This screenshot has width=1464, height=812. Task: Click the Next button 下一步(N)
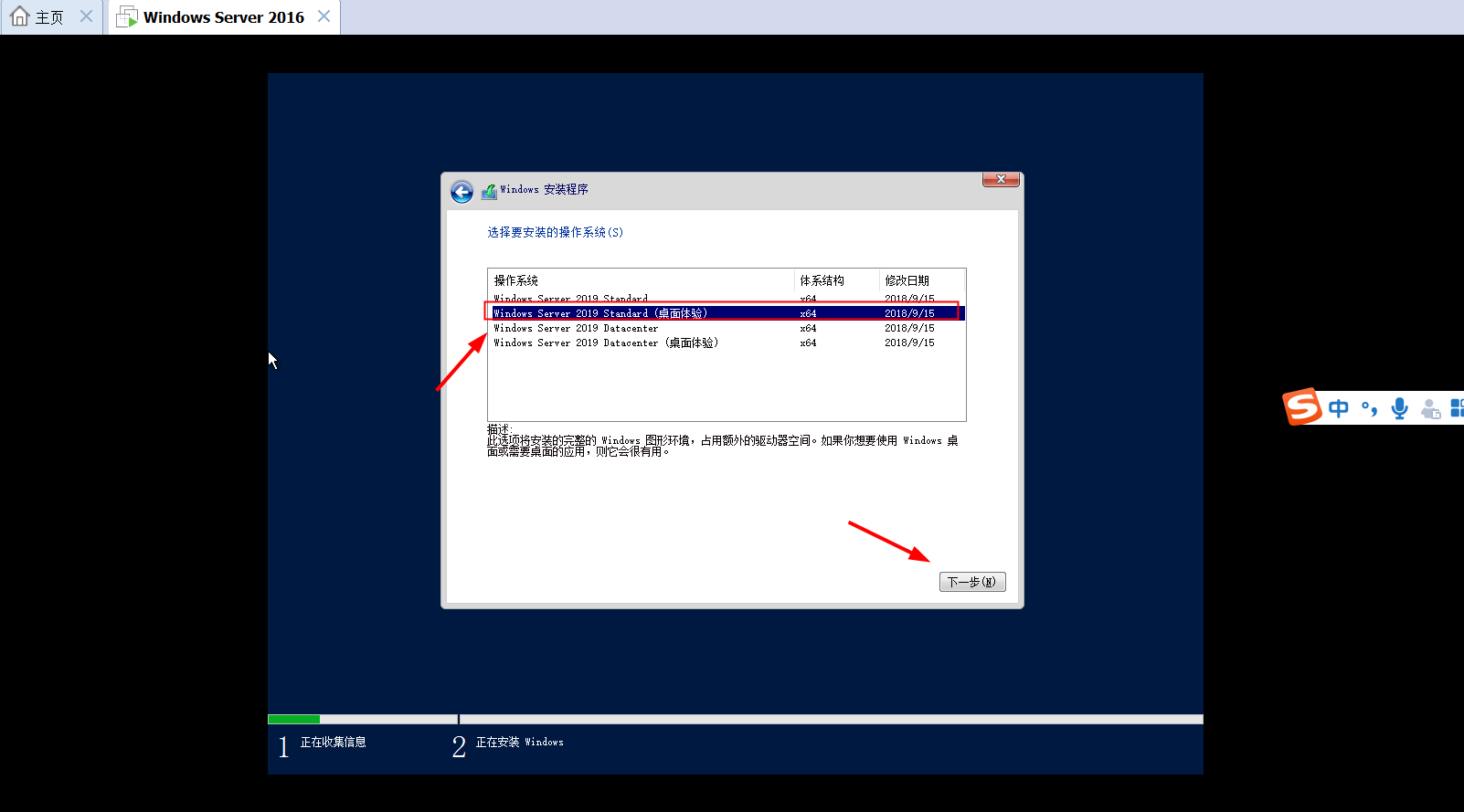[x=972, y=582]
